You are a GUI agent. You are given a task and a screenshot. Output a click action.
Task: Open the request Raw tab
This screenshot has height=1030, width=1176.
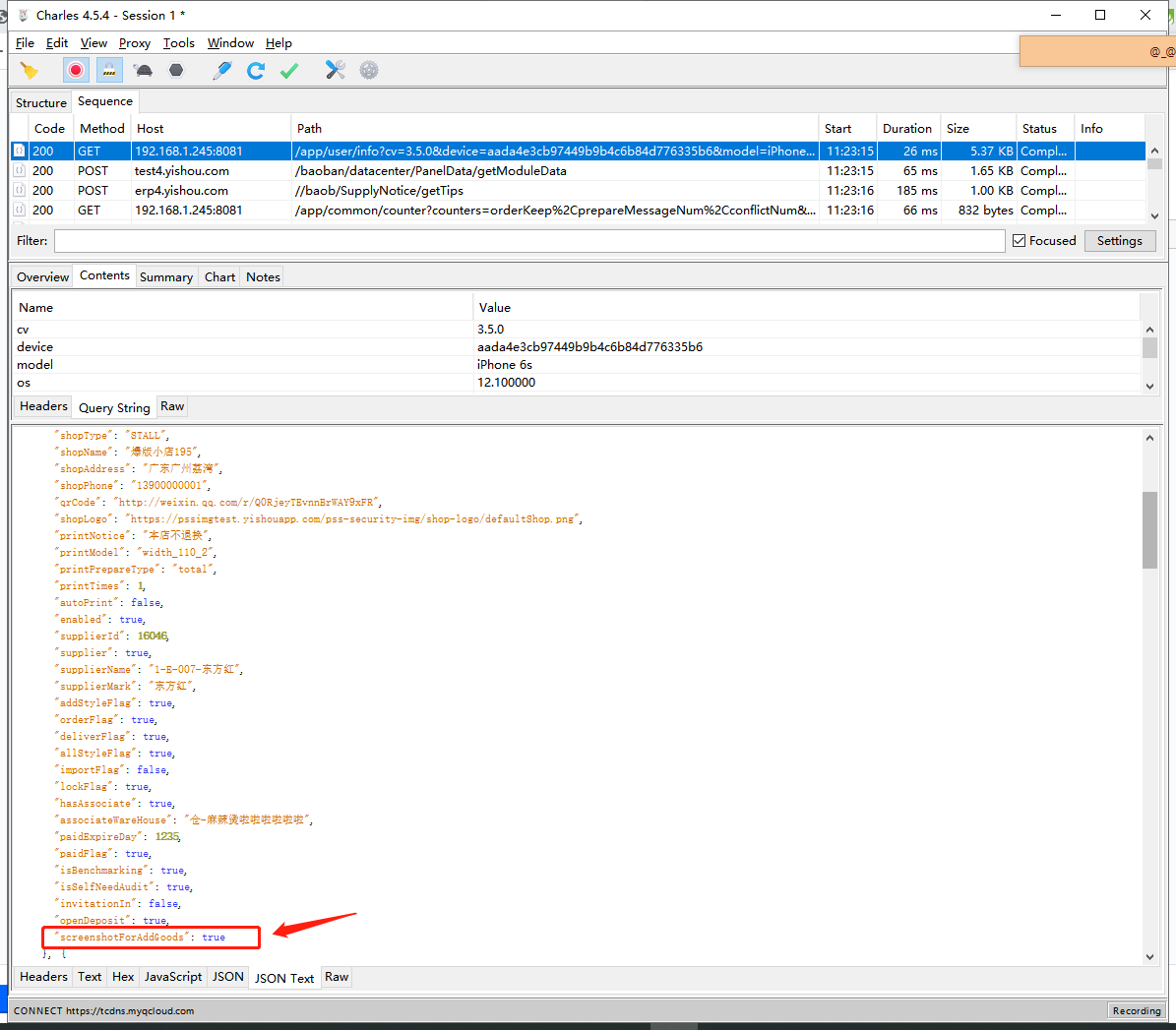coord(172,405)
